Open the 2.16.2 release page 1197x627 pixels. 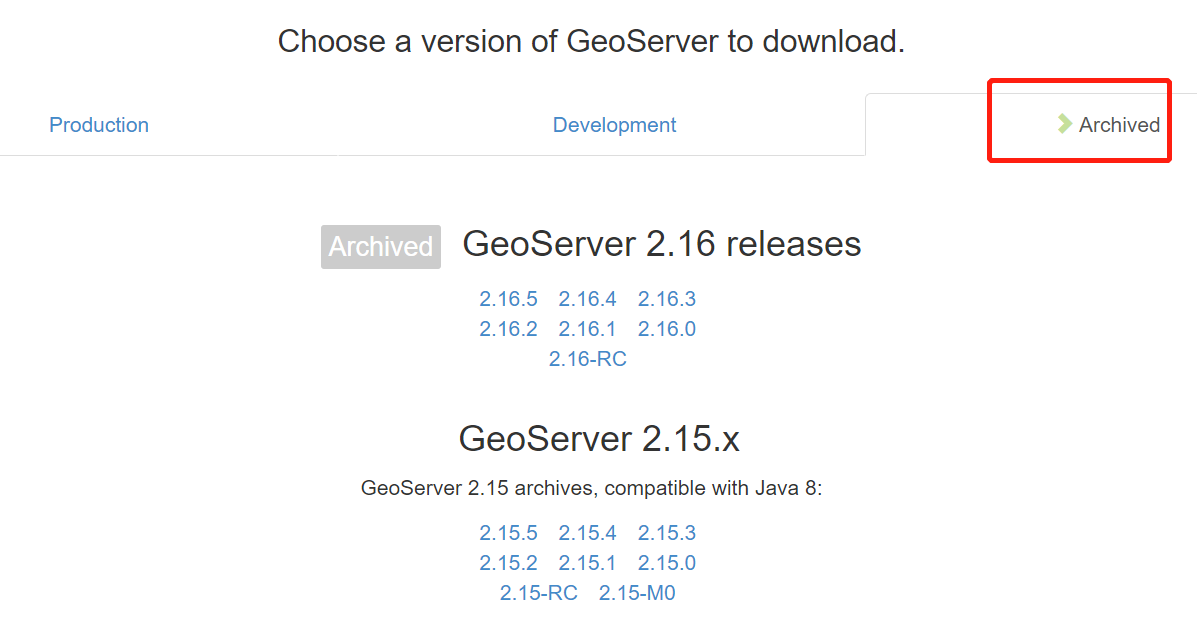tap(508, 328)
